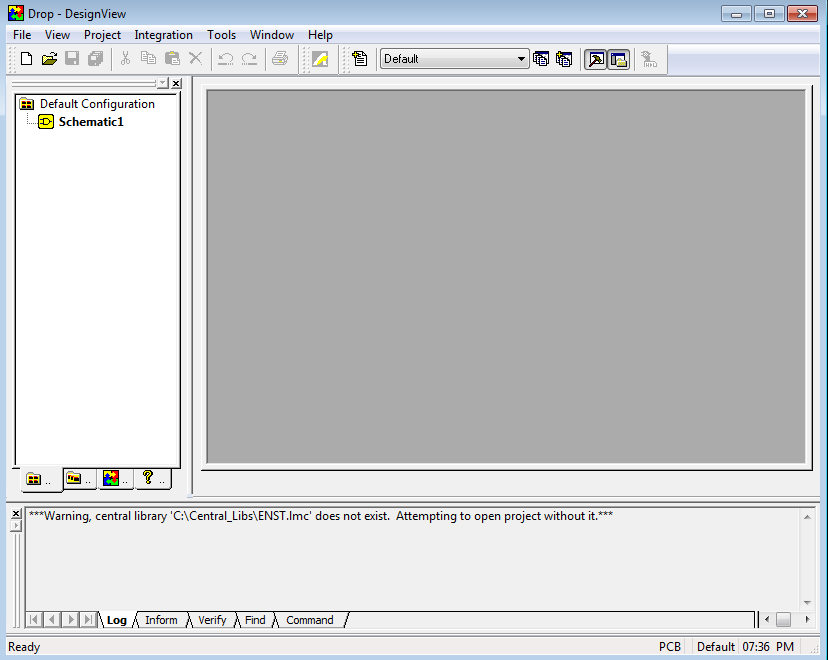Viewport: 828px width, 660px height.
Task: Open the Project menu
Action: 102,35
